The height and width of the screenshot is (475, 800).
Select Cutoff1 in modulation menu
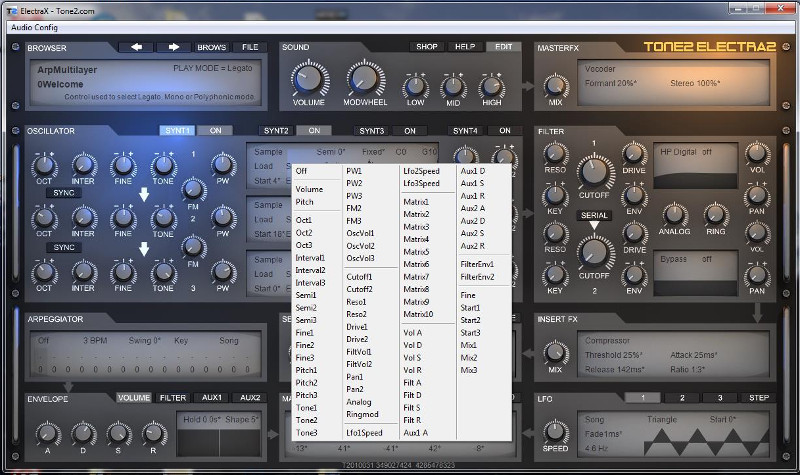click(x=370, y=277)
